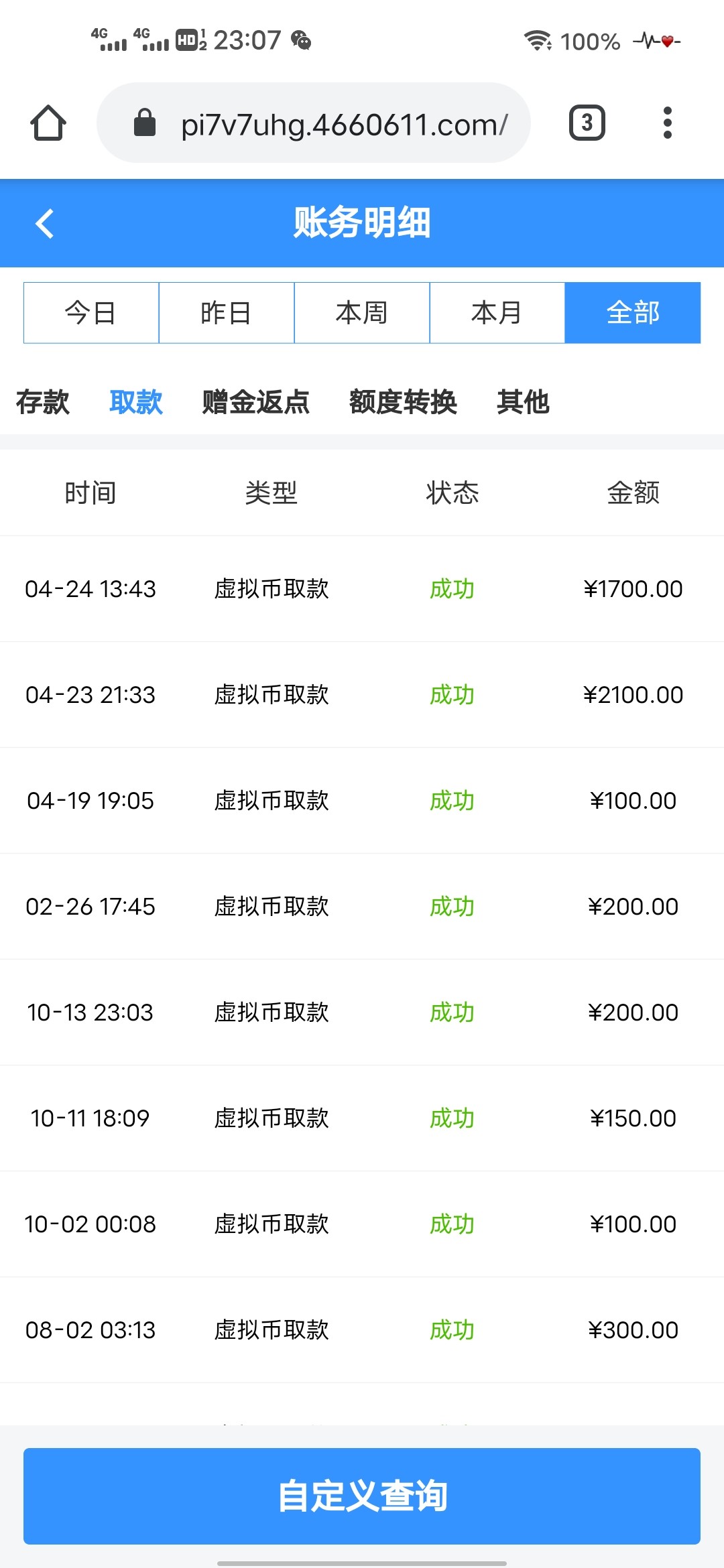724x1568 pixels.
Task: Select the 本月 date filter
Action: 497,313
